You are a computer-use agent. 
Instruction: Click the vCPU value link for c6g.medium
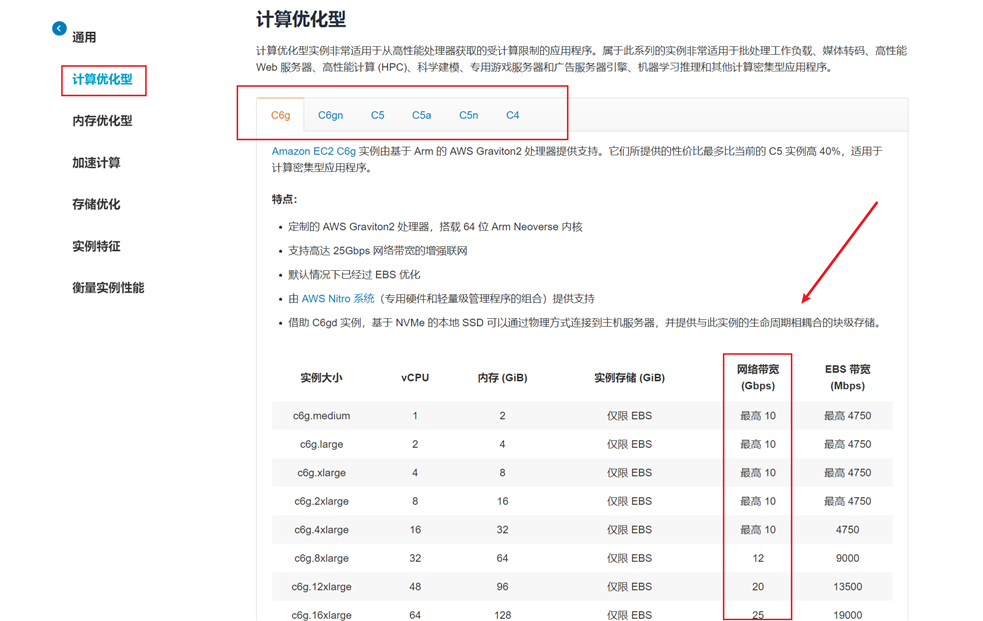point(415,416)
